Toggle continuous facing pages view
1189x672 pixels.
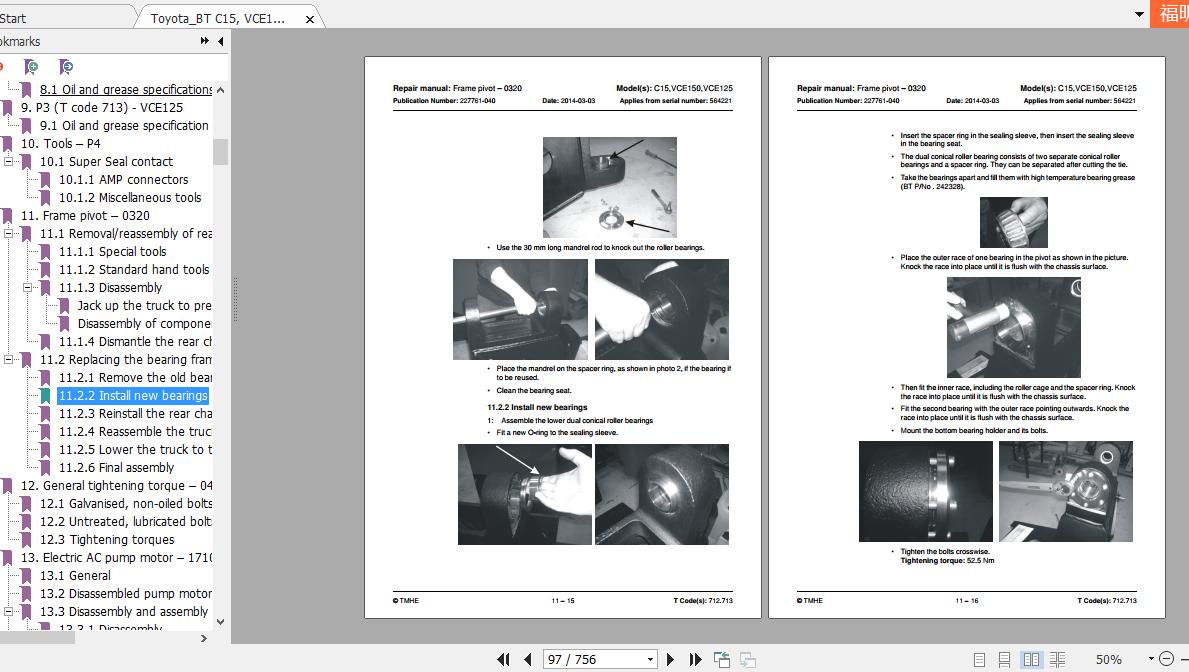pos(1058,659)
